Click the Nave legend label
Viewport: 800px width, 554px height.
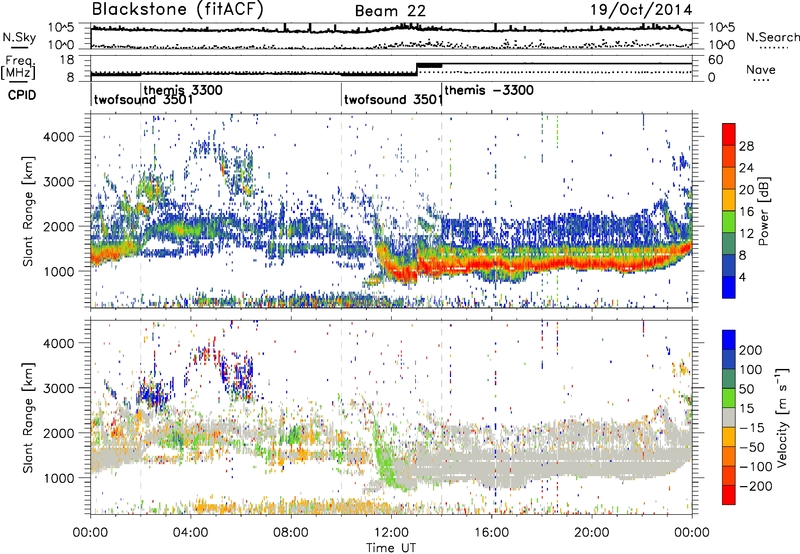[760, 69]
